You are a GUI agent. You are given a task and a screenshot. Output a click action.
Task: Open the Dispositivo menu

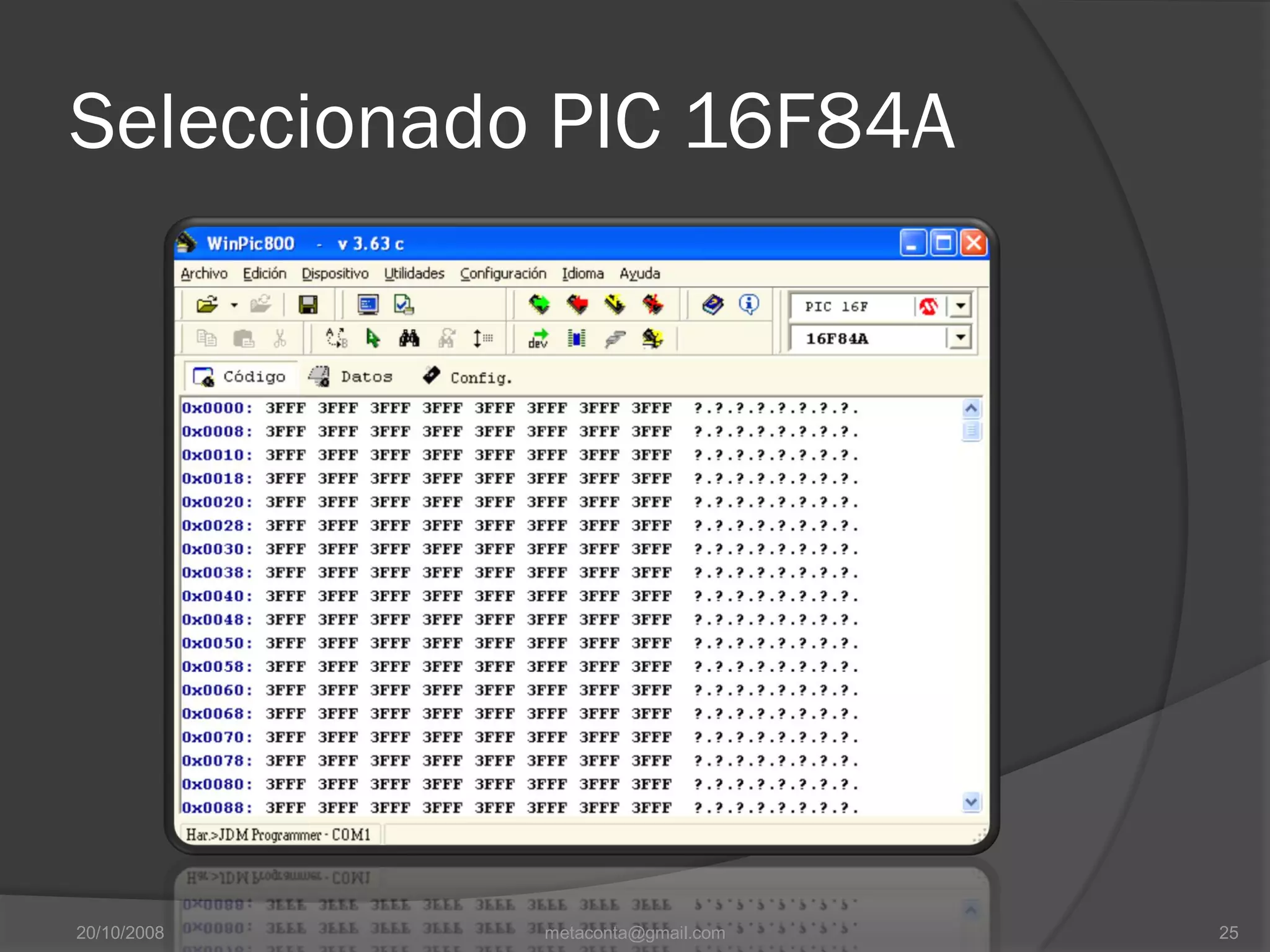[x=335, y=273]
